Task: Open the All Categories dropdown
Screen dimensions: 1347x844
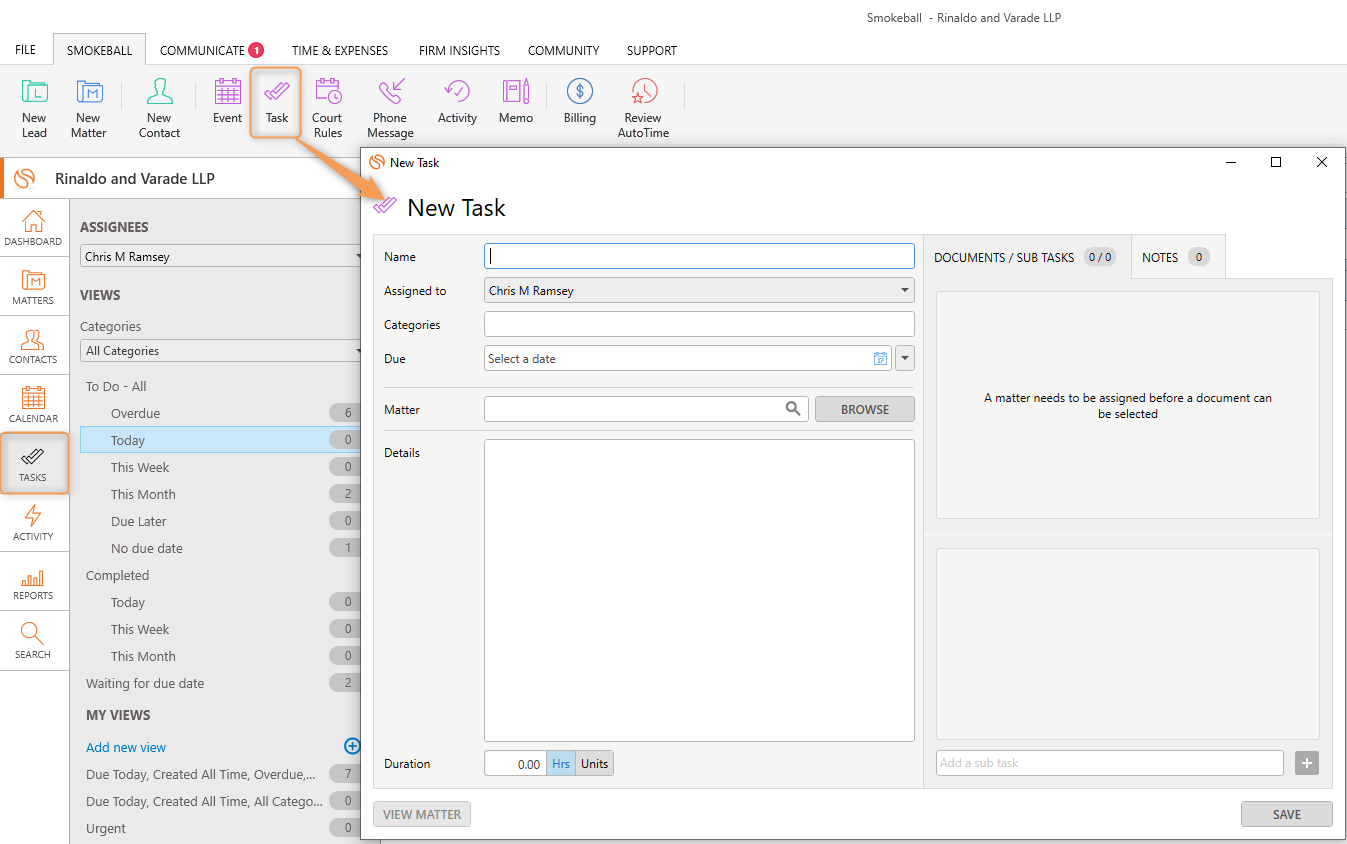Action: coord(220,350)
